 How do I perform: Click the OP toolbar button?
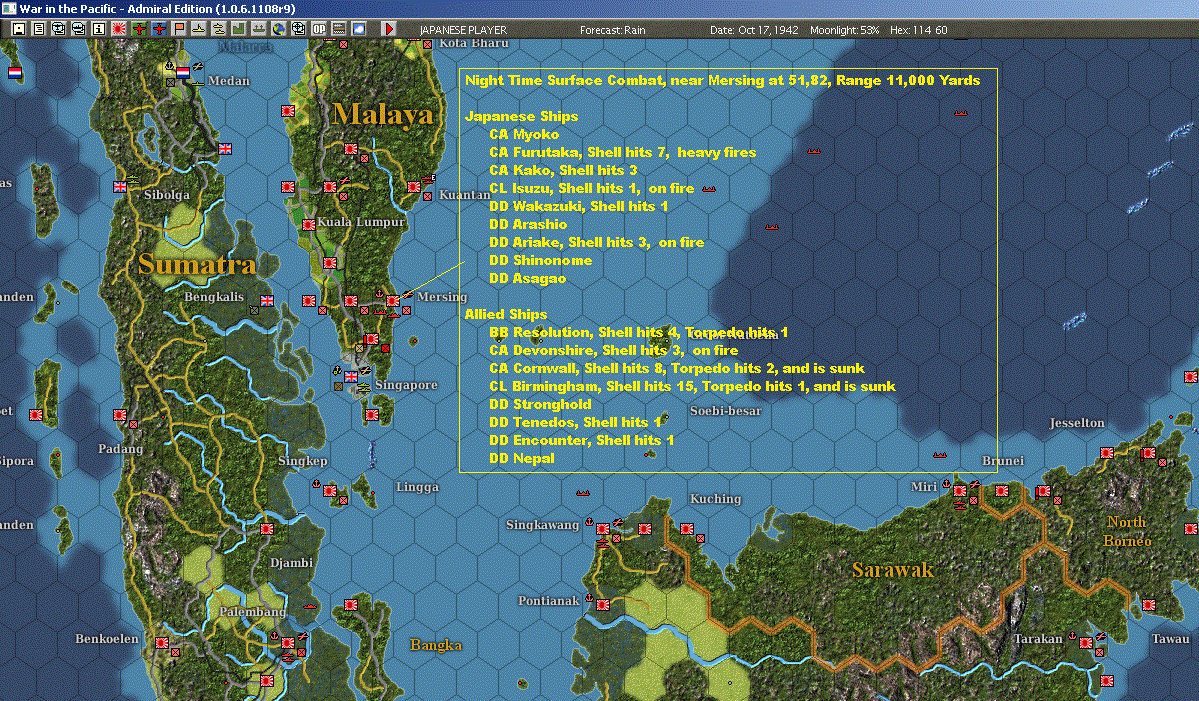[319, 29]
